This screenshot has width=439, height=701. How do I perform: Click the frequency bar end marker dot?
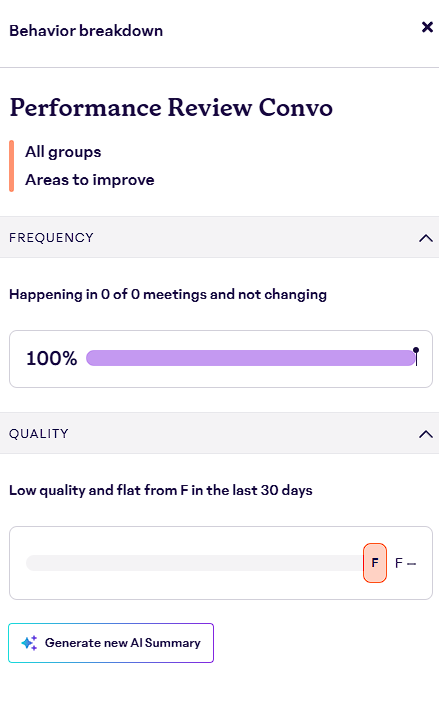416,350
